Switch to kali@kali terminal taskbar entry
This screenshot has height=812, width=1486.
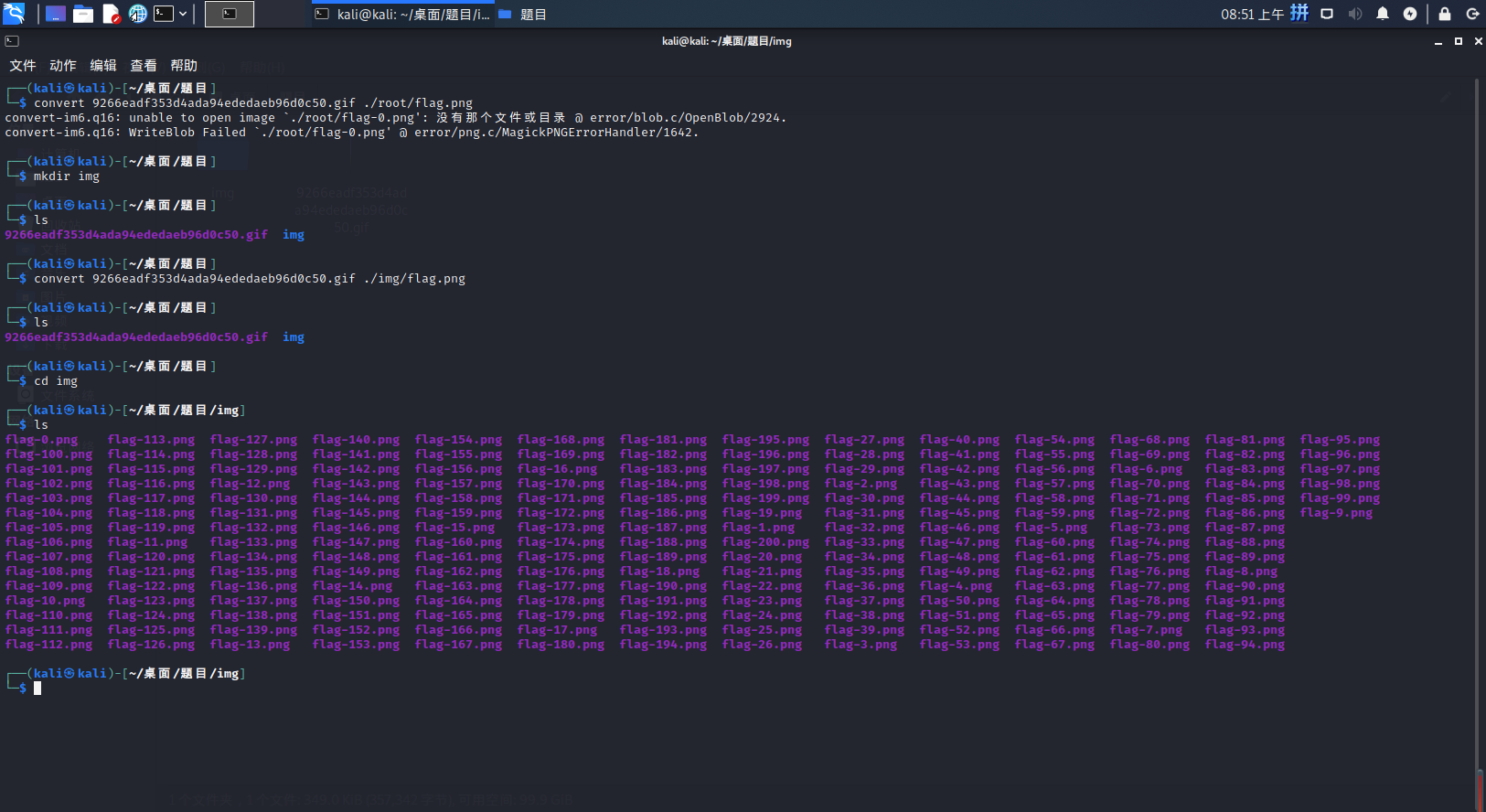401,14
